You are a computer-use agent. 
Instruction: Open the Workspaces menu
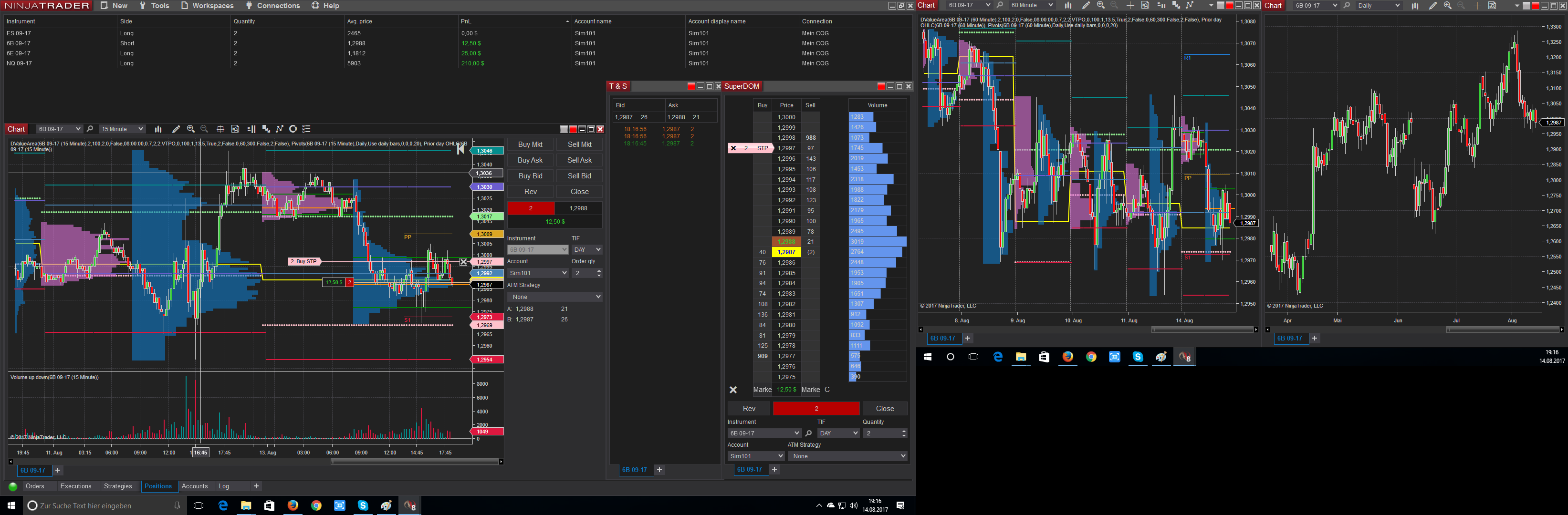207,5
